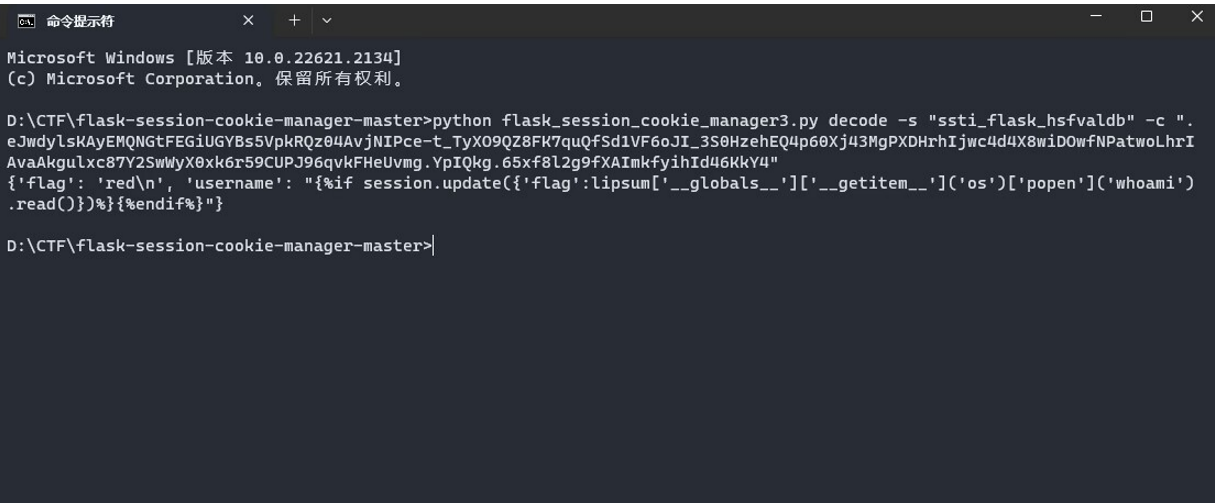Close the 命令提示符 tab
The image size is (1215, 503).
[248, 20]
